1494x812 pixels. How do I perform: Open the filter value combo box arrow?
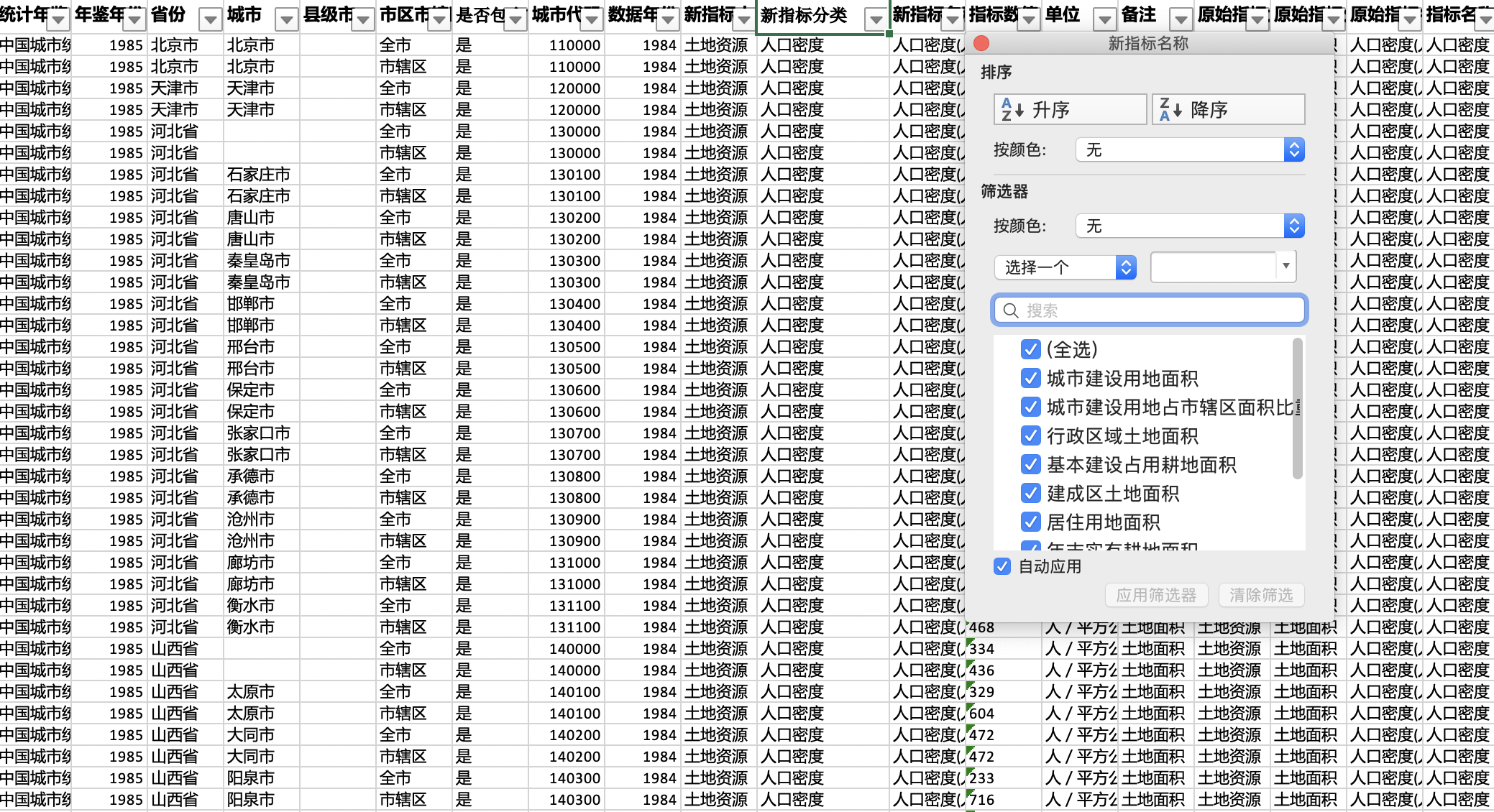[x=1286, y=267]
